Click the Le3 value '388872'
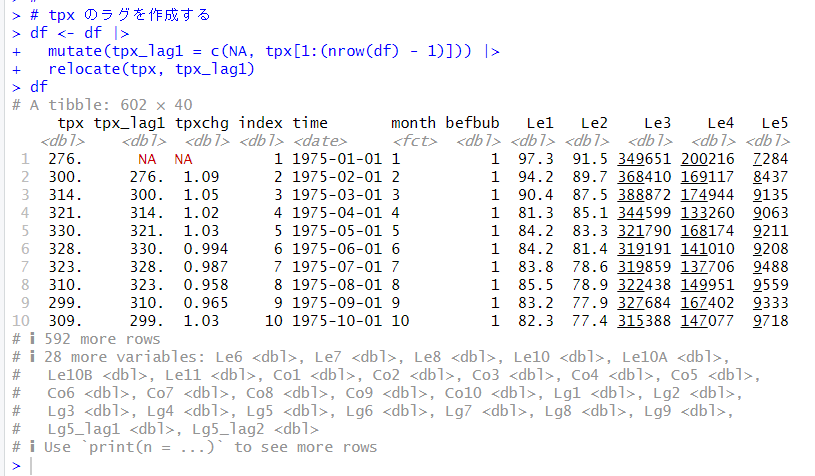Image resolution: width=815 pixels, height=476 pixels. (x=644, y=195)
